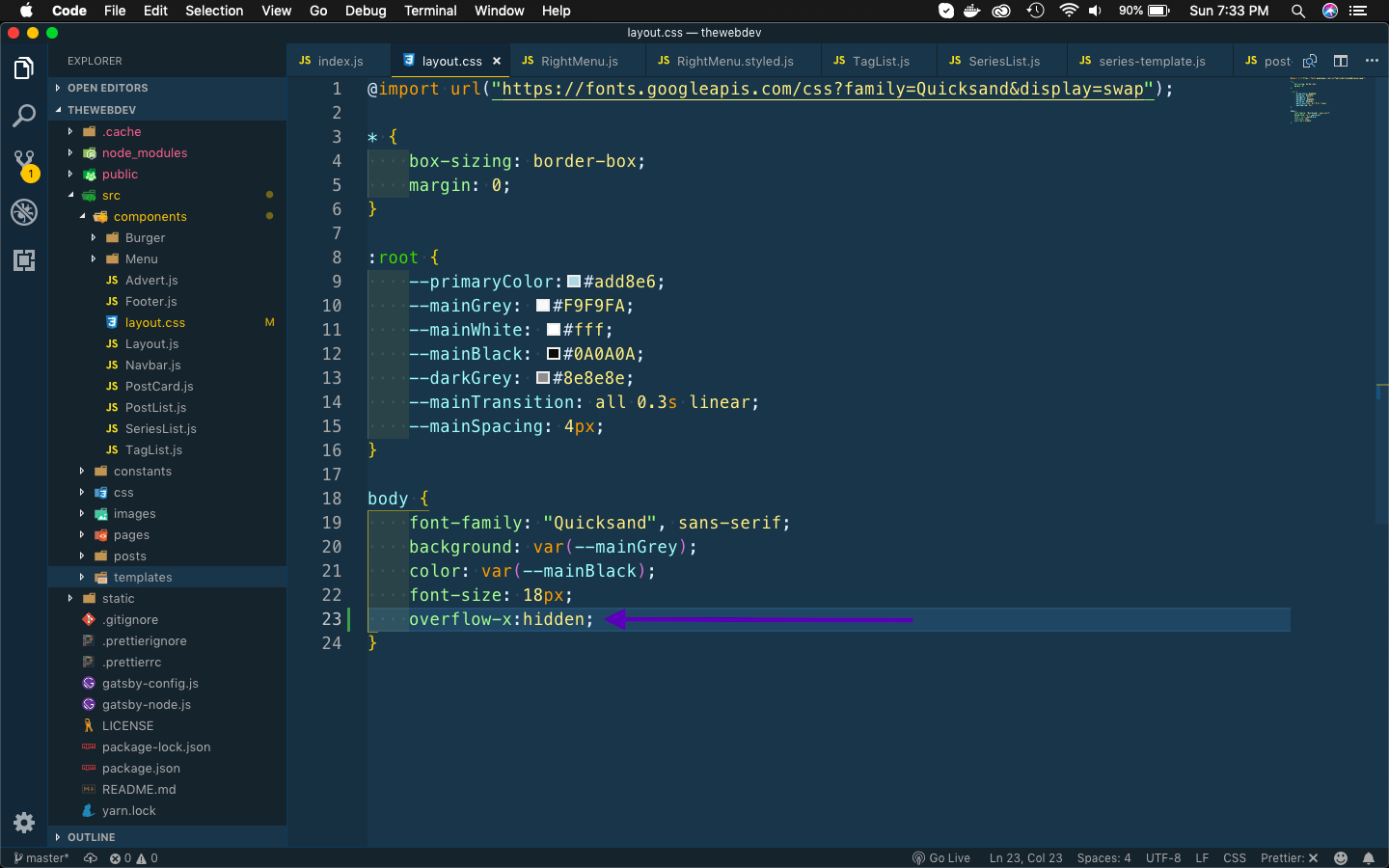The width and height of the screenshot is (1389, 868).
Task: Open the Docker whale menu bar icon
Action: [972, 11]
